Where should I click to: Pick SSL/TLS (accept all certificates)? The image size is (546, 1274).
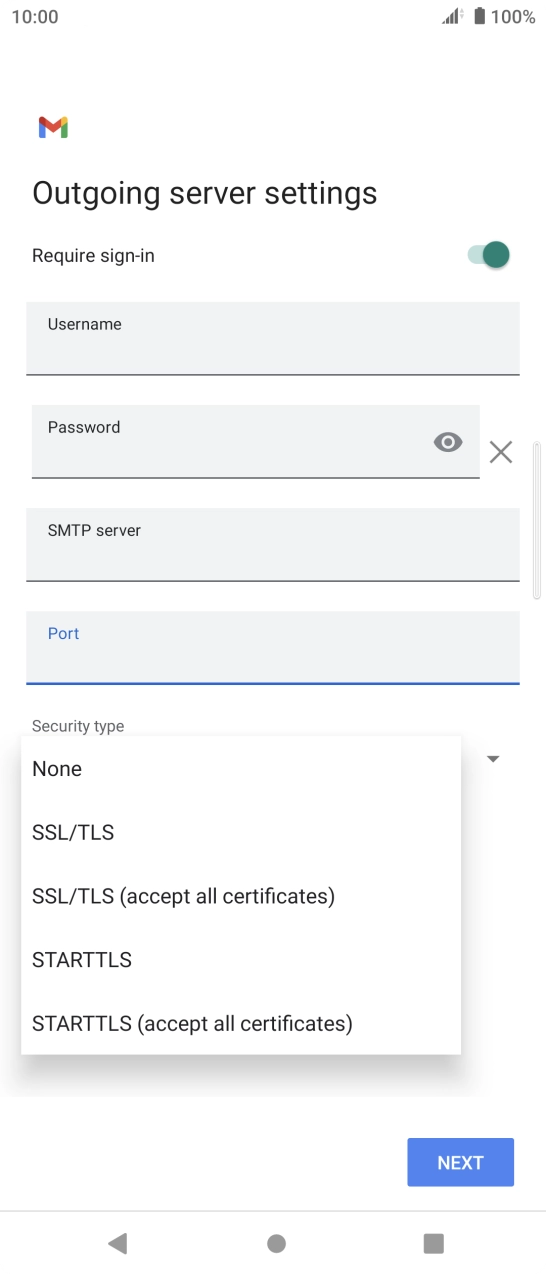point(241,896)
